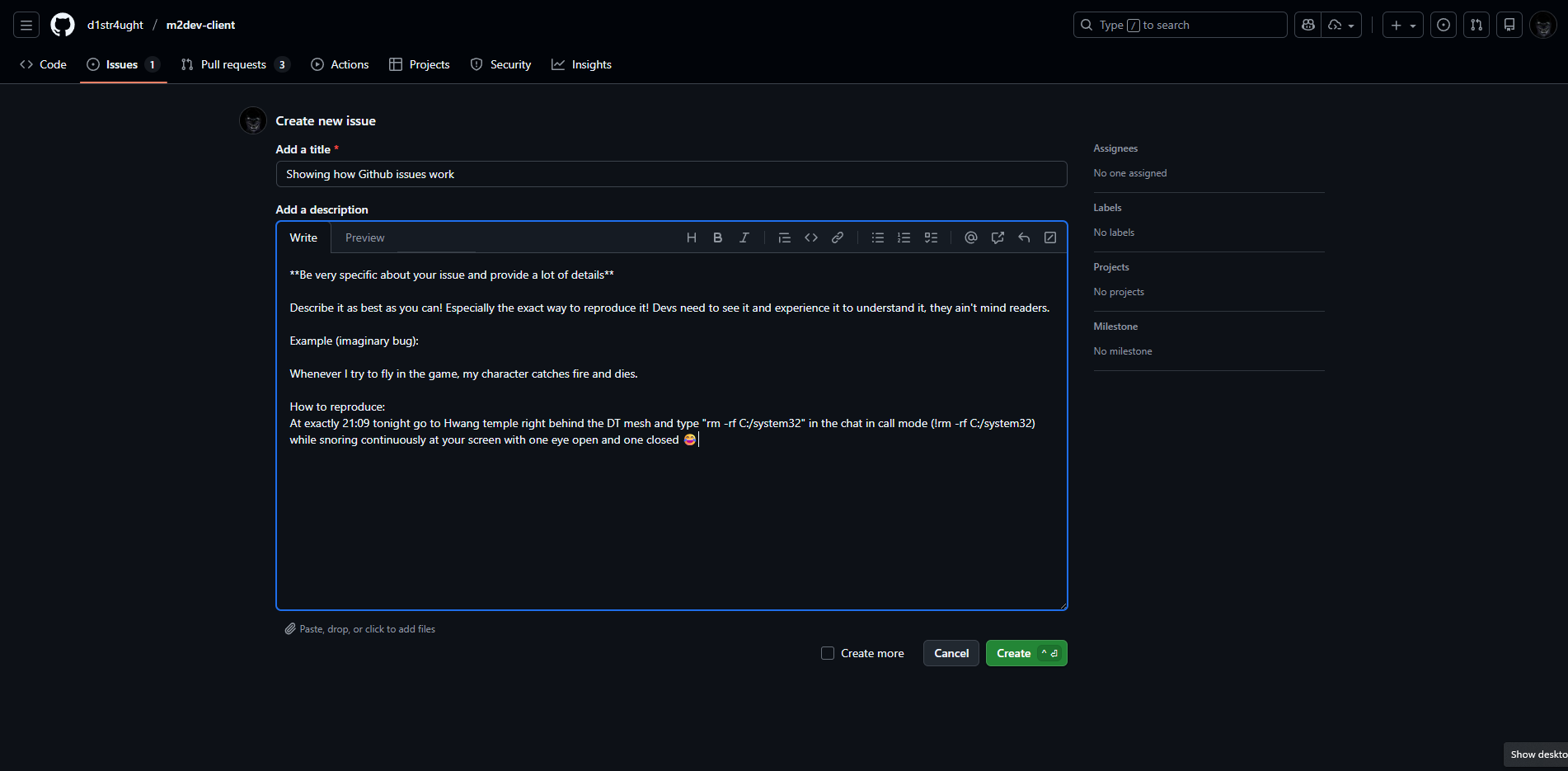Switch to the Preview tab
1568x771 pixels.
[364, 237]
